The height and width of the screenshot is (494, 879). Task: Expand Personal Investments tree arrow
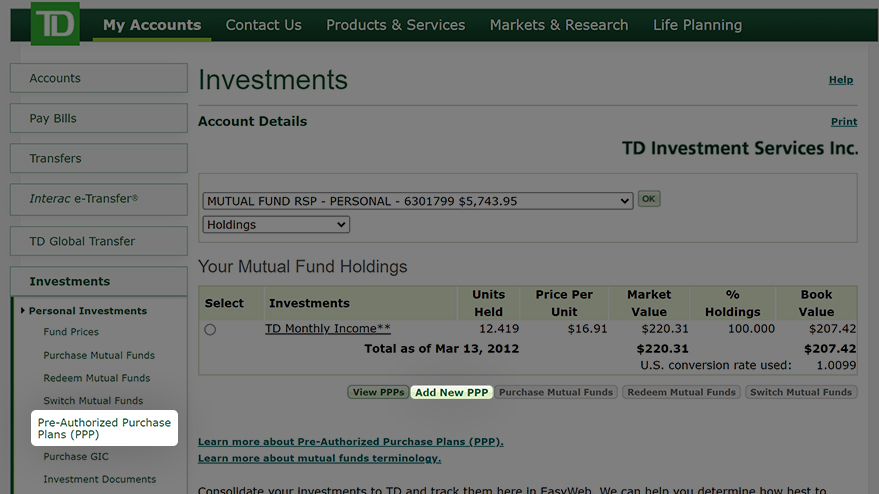tap(22, 311)
